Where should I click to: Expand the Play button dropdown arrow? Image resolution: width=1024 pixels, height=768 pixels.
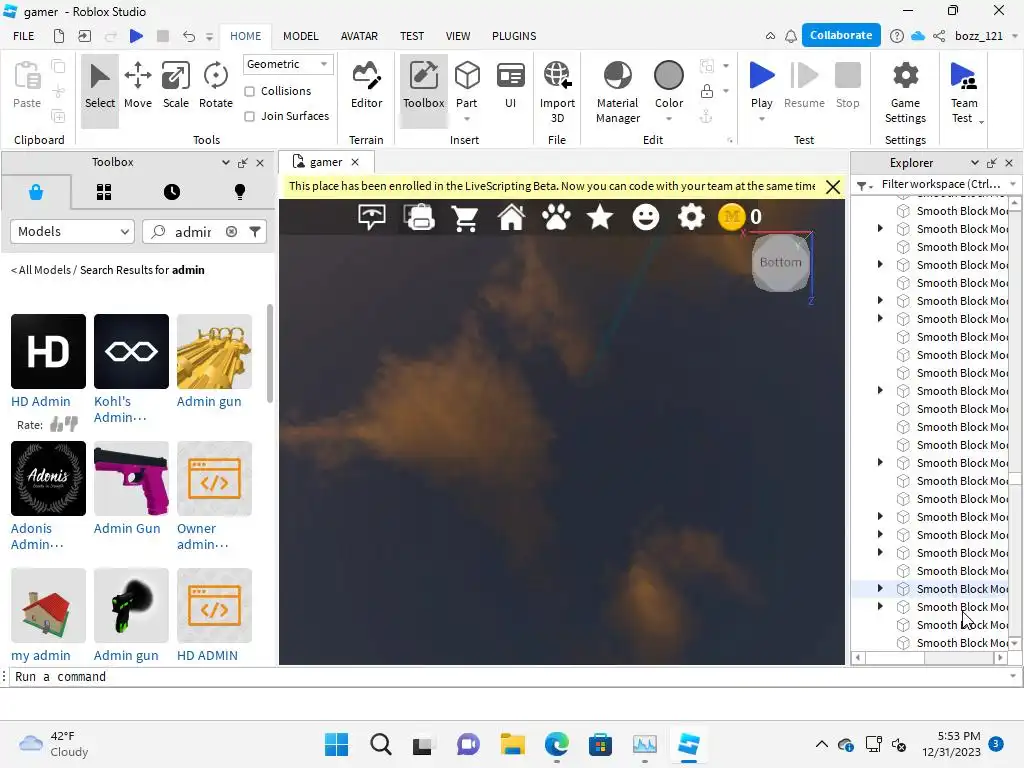761,119
